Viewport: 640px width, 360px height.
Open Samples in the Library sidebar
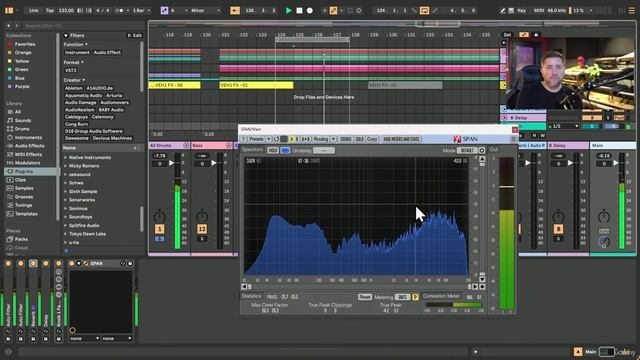(24, 189)
